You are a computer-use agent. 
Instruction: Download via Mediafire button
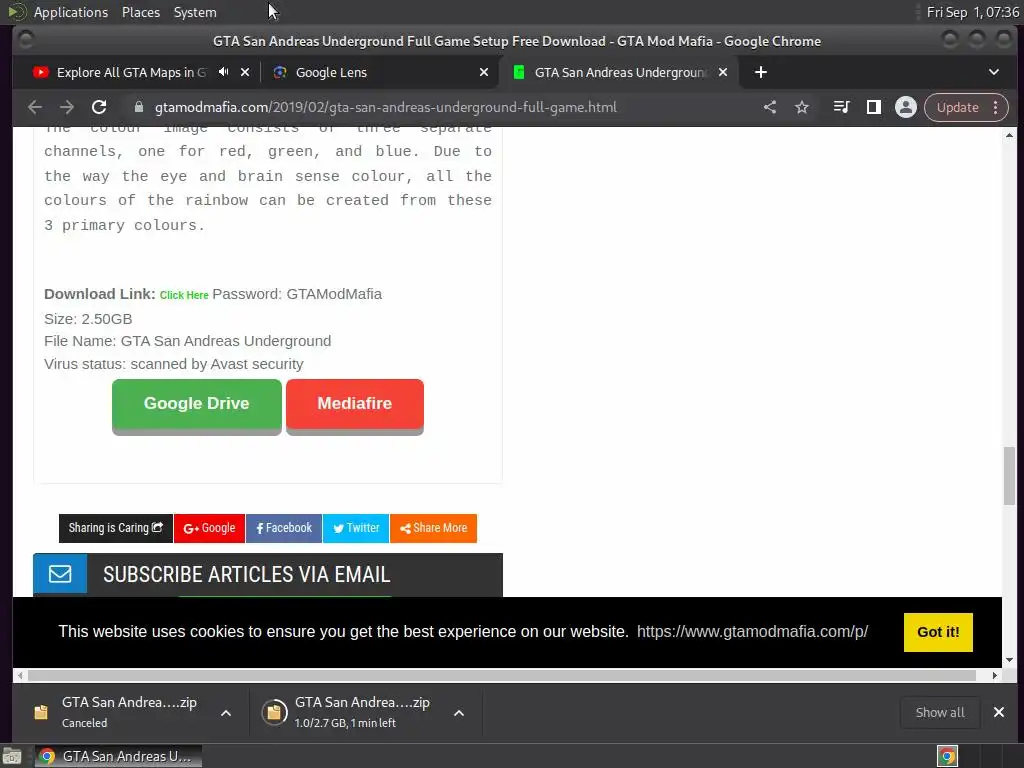355,405
